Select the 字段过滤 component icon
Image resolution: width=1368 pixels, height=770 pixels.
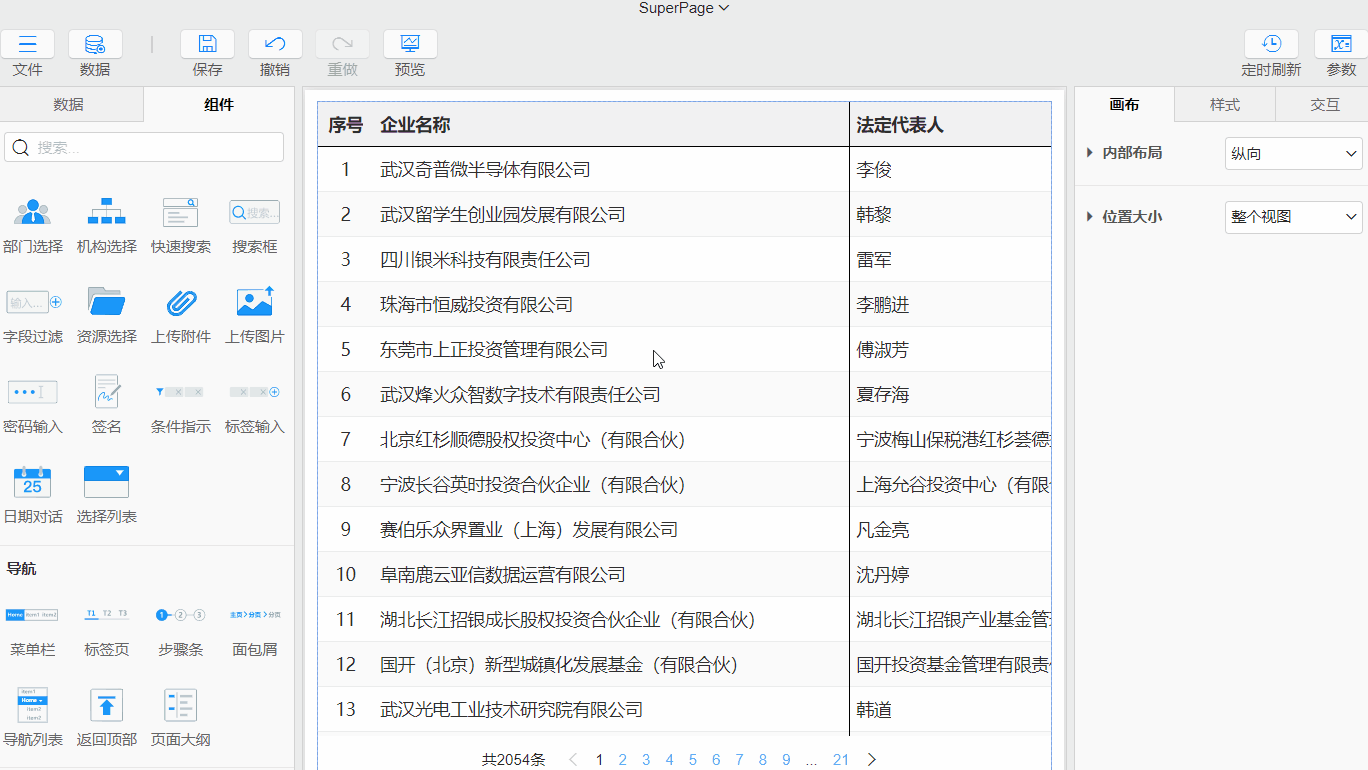[33, 302]
